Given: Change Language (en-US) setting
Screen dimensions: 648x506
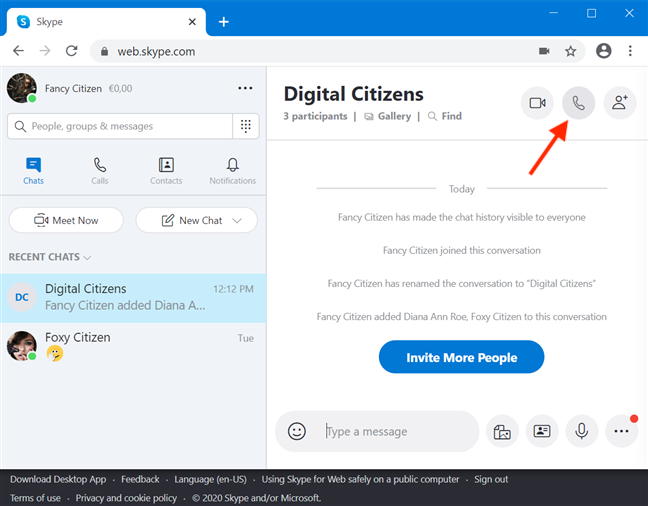Looking at the screenshot, I should tap(210, 479).
